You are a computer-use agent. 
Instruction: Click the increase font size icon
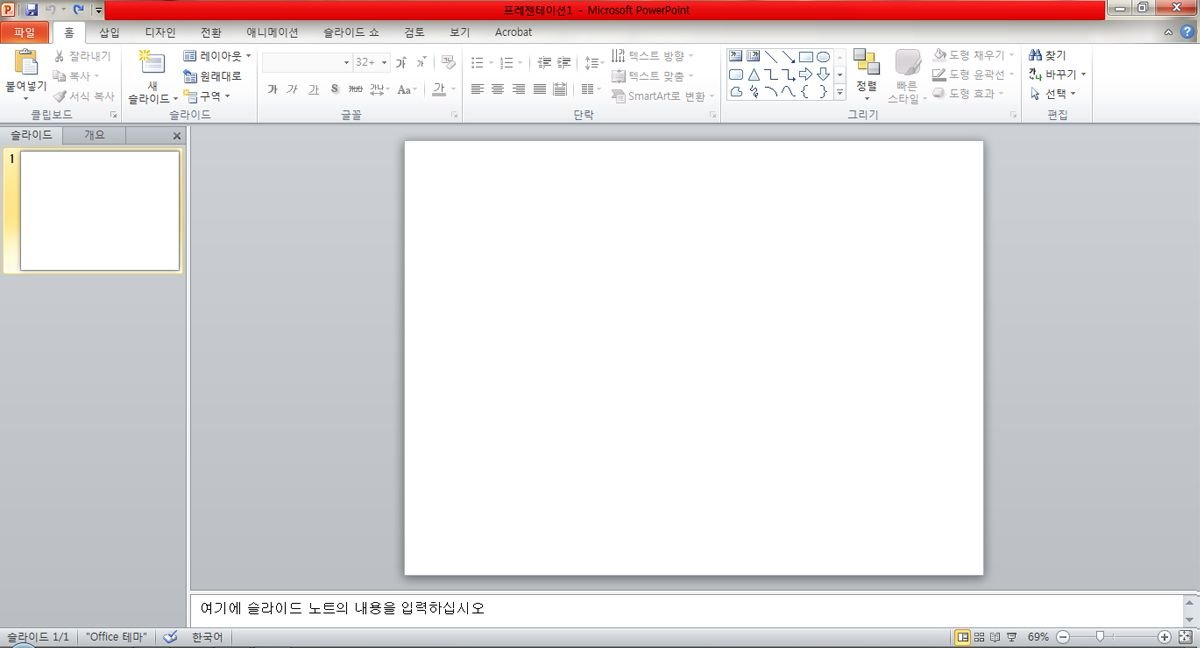click(x=401, y=62)
